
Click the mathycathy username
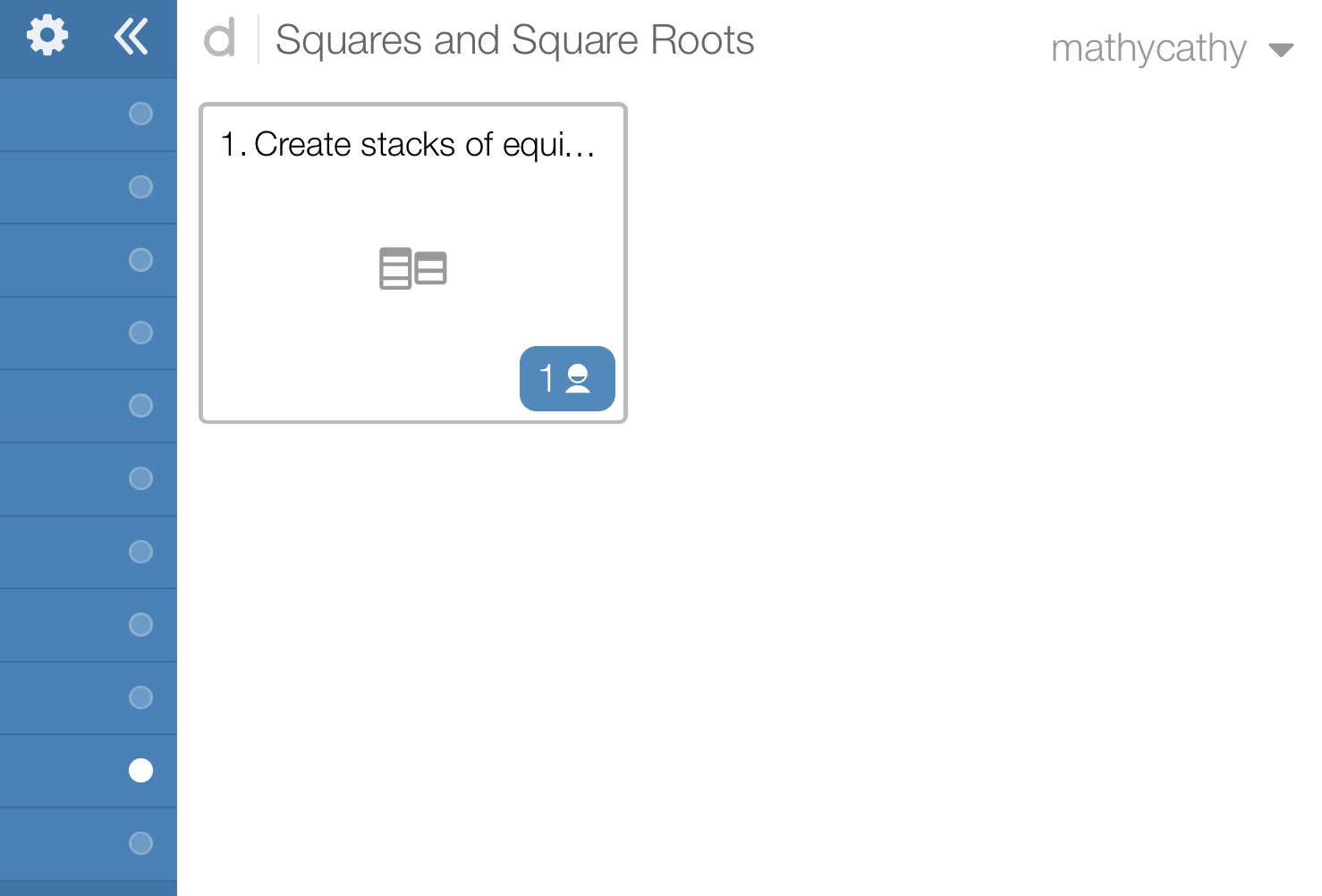(x=1148, y=49)
